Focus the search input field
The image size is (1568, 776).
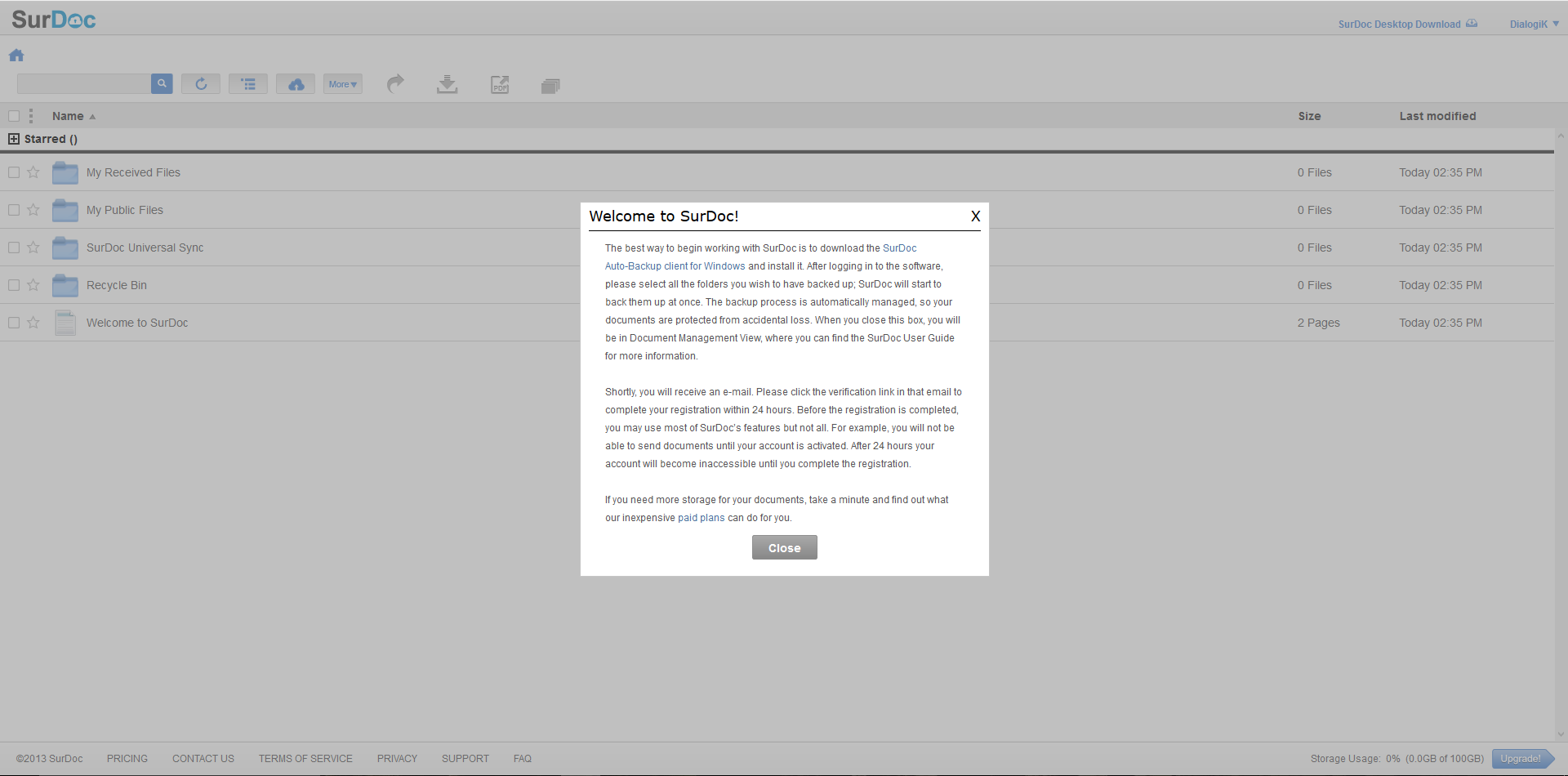click(84, 83)
